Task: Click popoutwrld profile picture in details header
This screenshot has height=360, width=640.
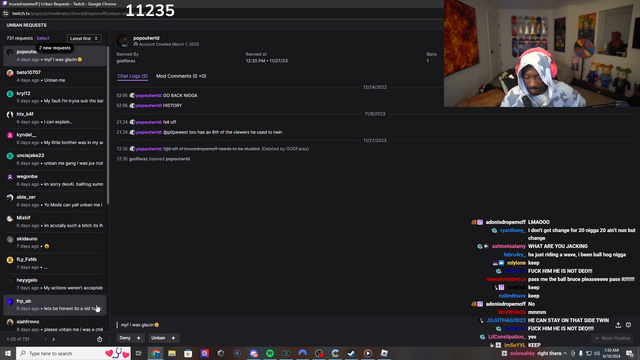Action: [123, 41]
